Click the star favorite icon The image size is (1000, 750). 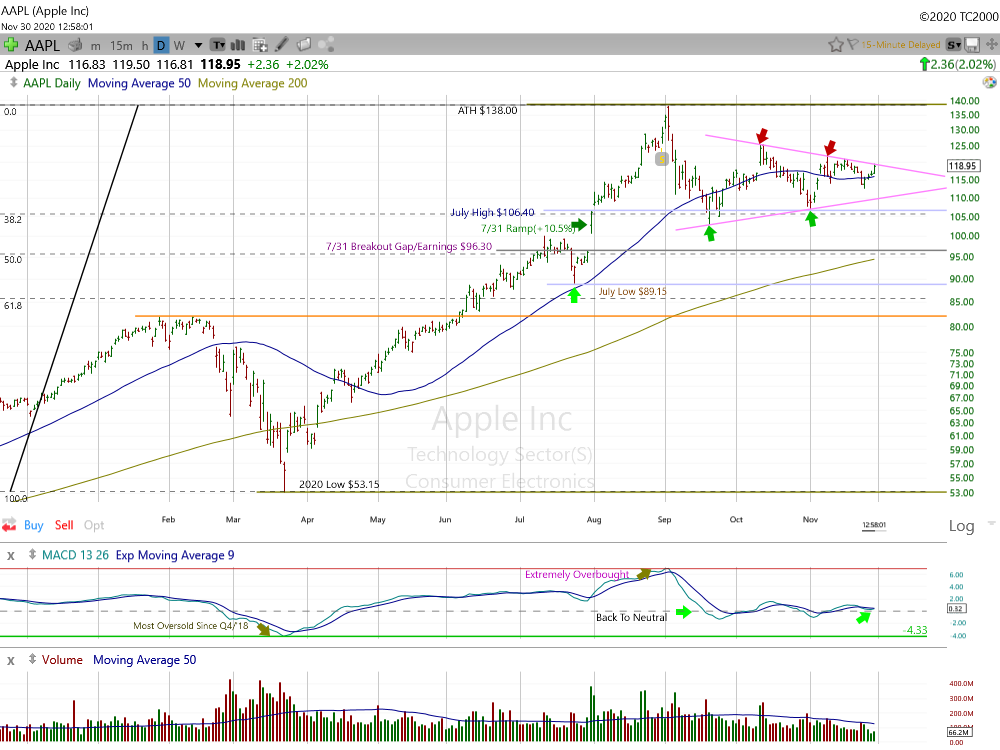(835, 45)
